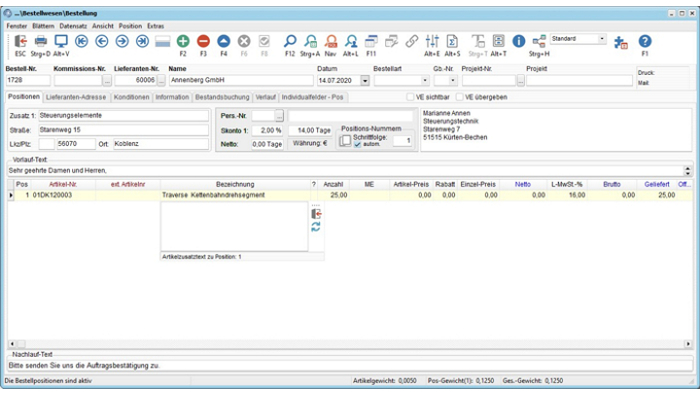Open the Datensatz menu

coord(73,26)
